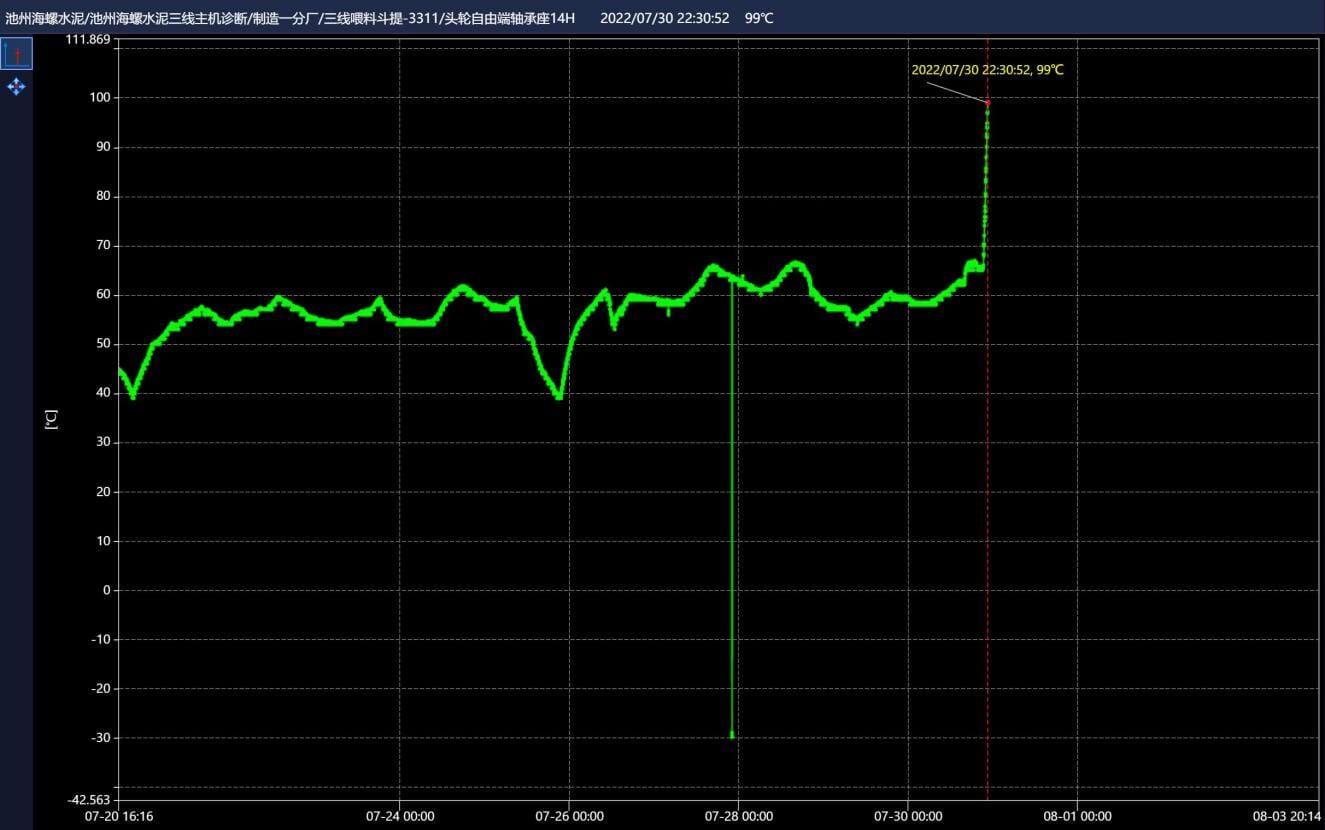Click the bottom of the -30 spike
Image resolution: width=1325 pixels, height=830 pixels.
732,735
